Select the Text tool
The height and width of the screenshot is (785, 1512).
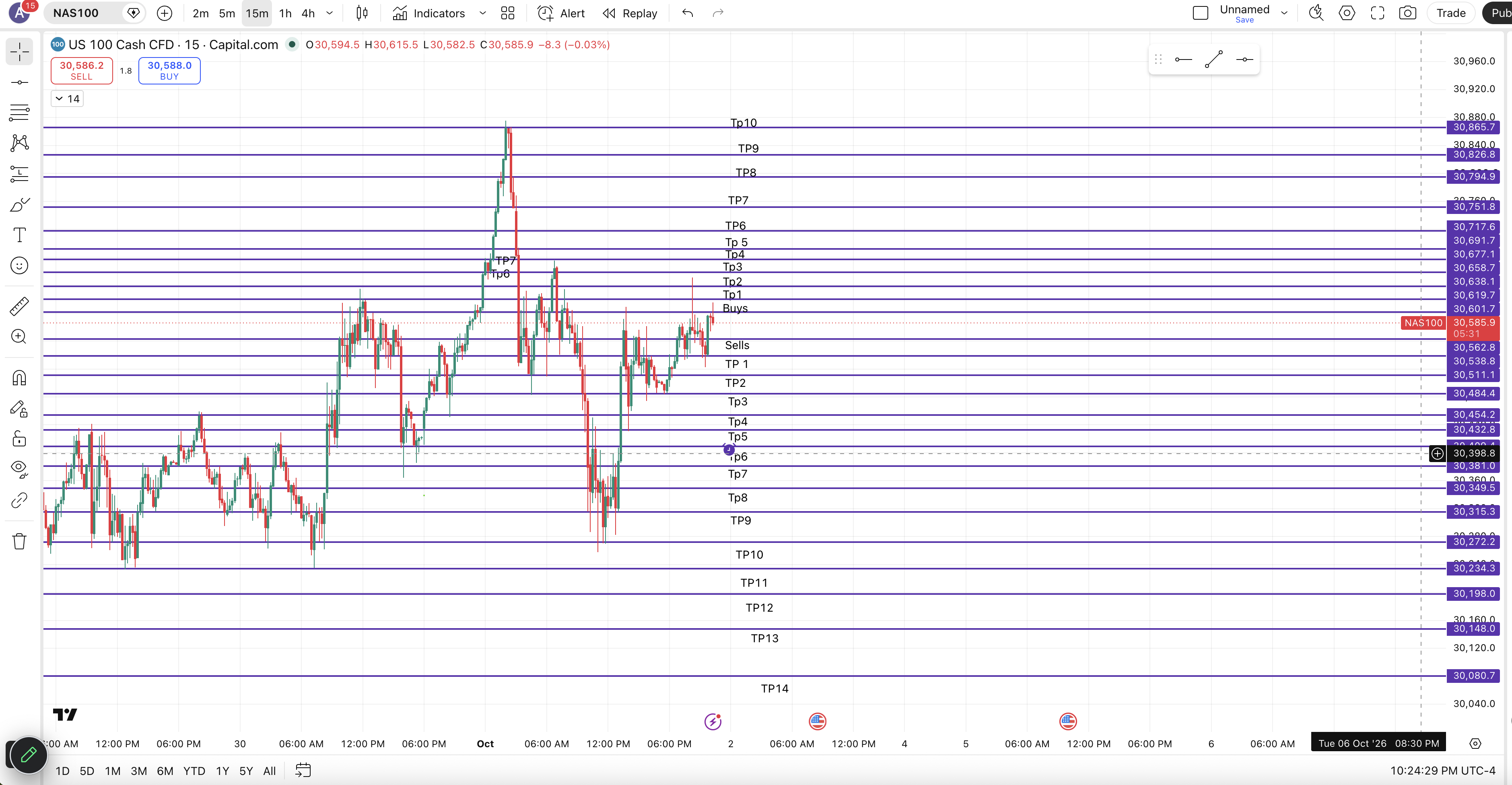(19, 235)
